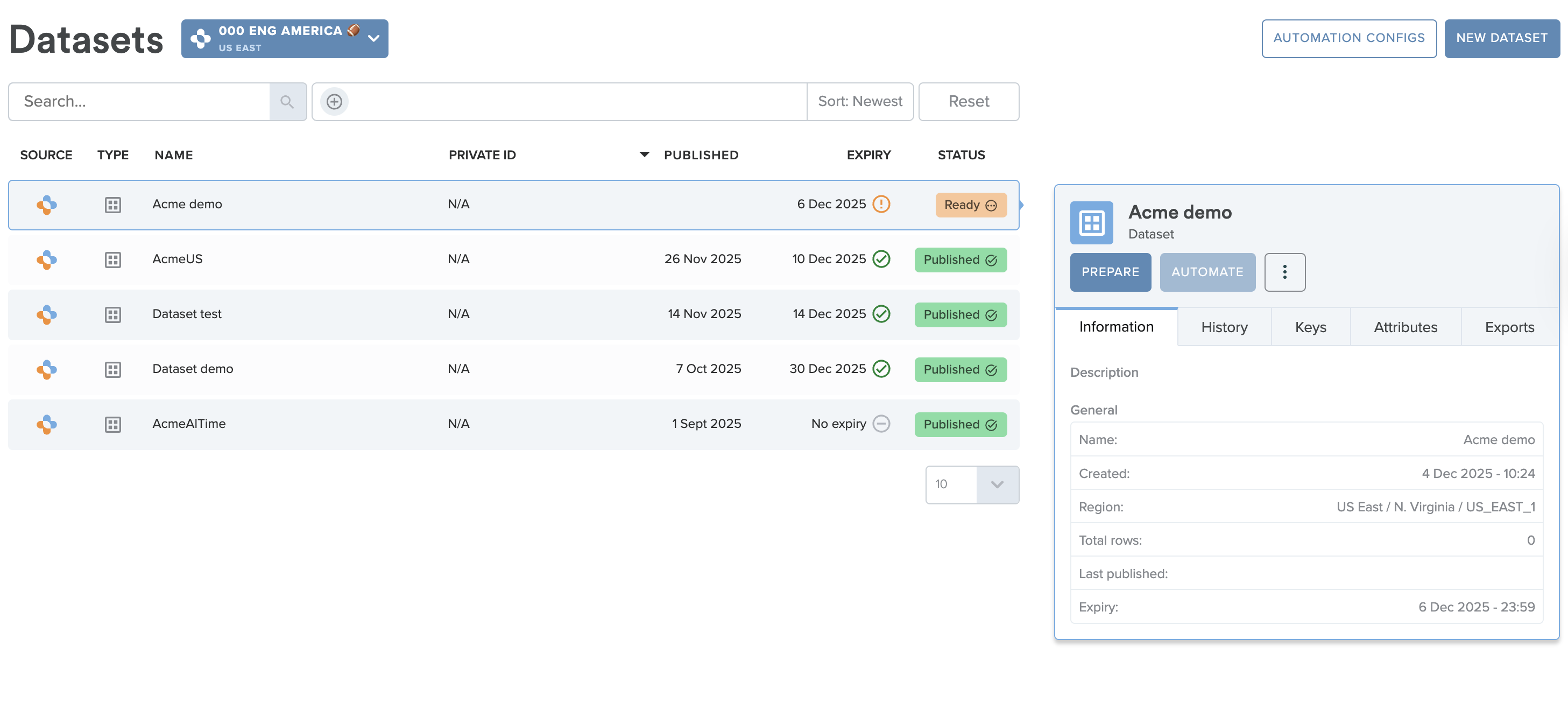The height and width of the screenshot is (703, 1568).
Task: Sort by the EXPIRY column header
Action: (x=868, y=155)
